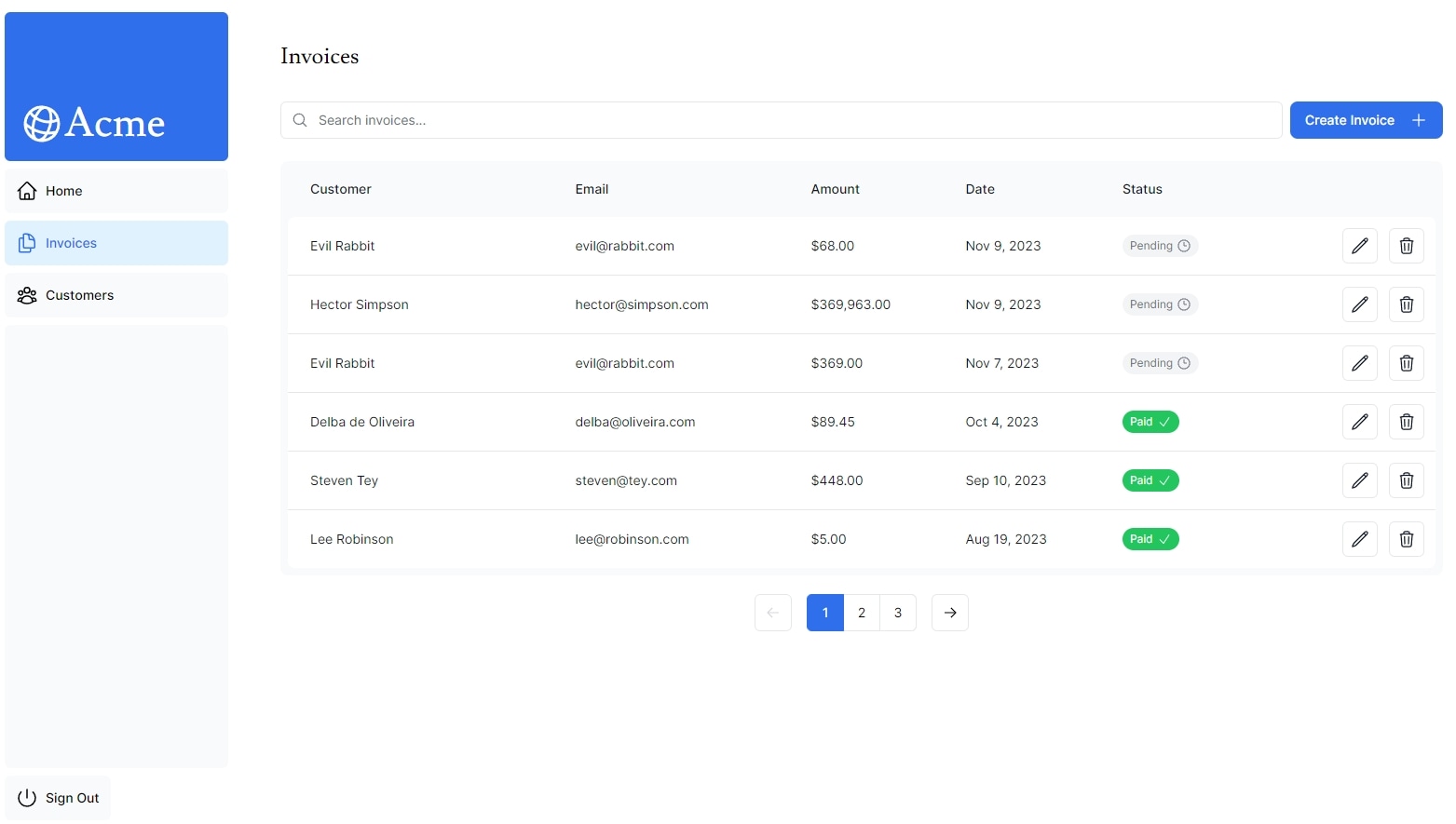This screenshot has height=824, width=1456.
Task: Go to next page with right arrow
Action: (x=950, y=613)
